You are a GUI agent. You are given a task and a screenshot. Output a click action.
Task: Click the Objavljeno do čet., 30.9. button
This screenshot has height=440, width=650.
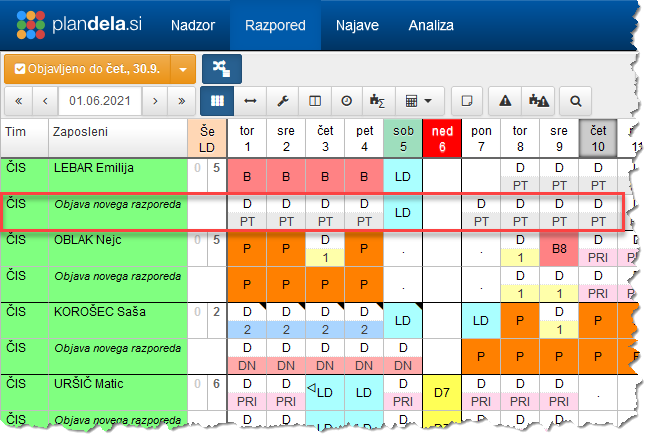87,69
